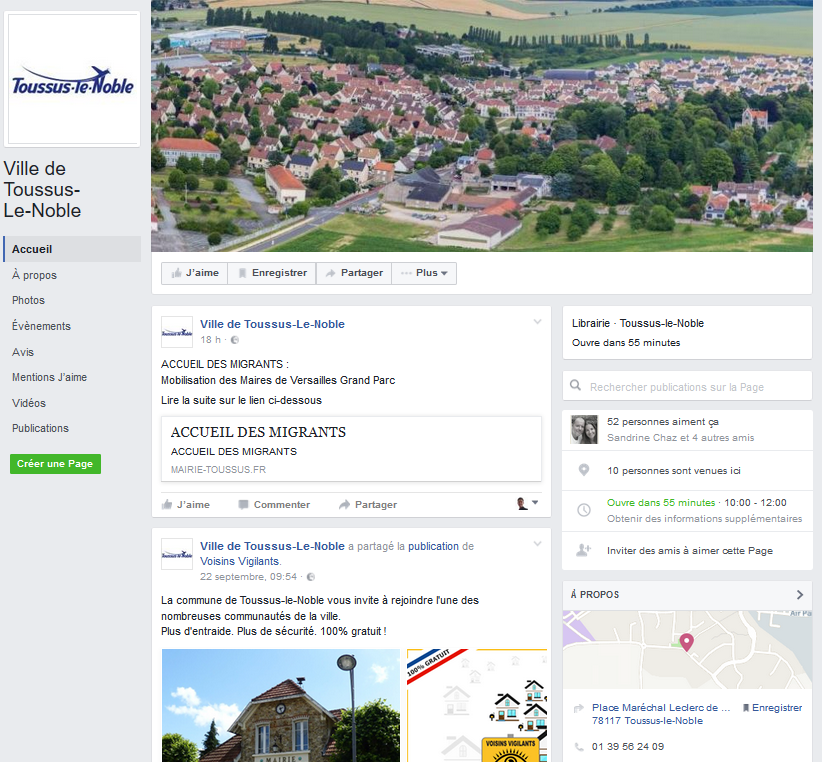This screenshot has width=822, height=762.
Task: Open the Ville de Toussus-Le-Noble author link on the 18 h post
Action: (x=272, y=324)
